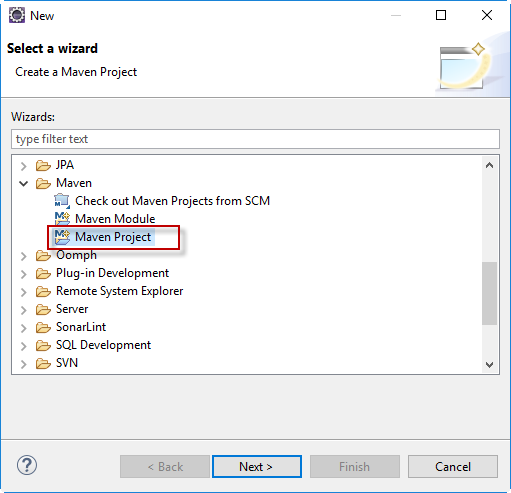511x493 pixels.
Task: Expand the JPA category
Action: (x=24, y=166)
